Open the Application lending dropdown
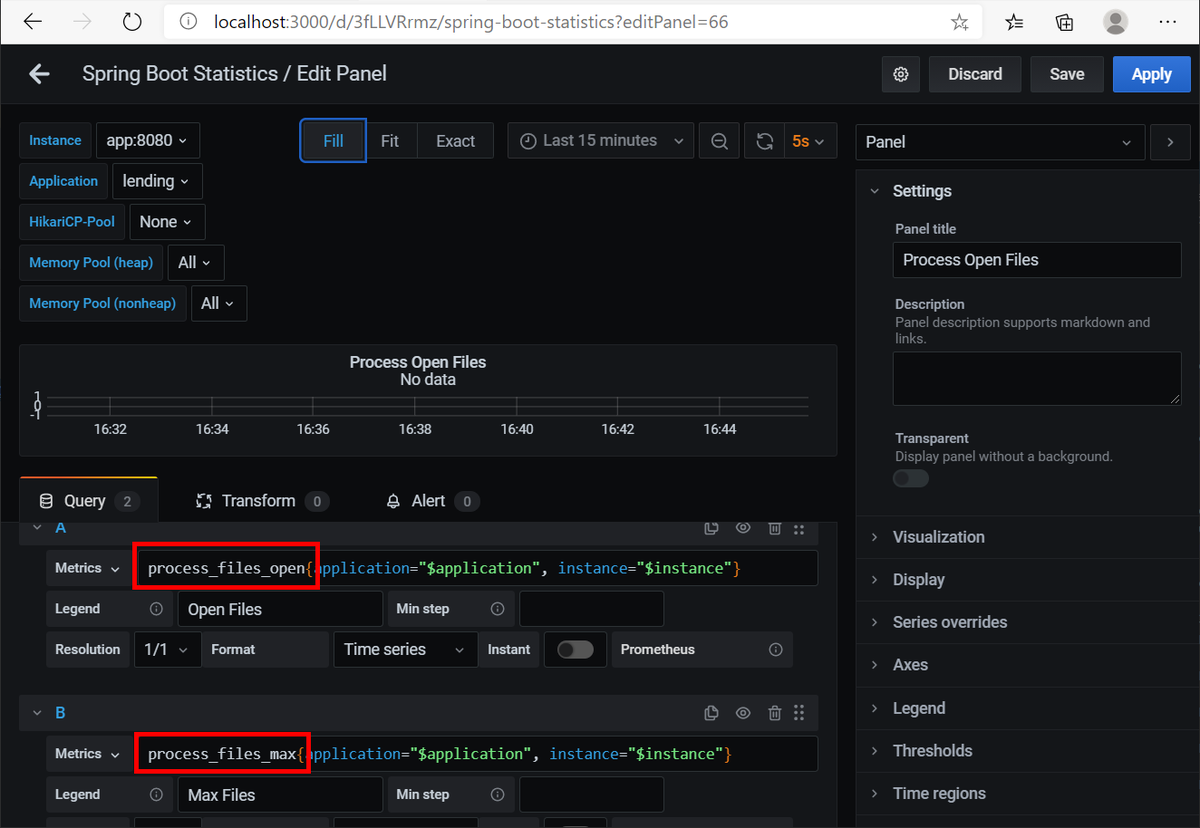Viewport: 1200px width, 828px height. coord(157,181)
